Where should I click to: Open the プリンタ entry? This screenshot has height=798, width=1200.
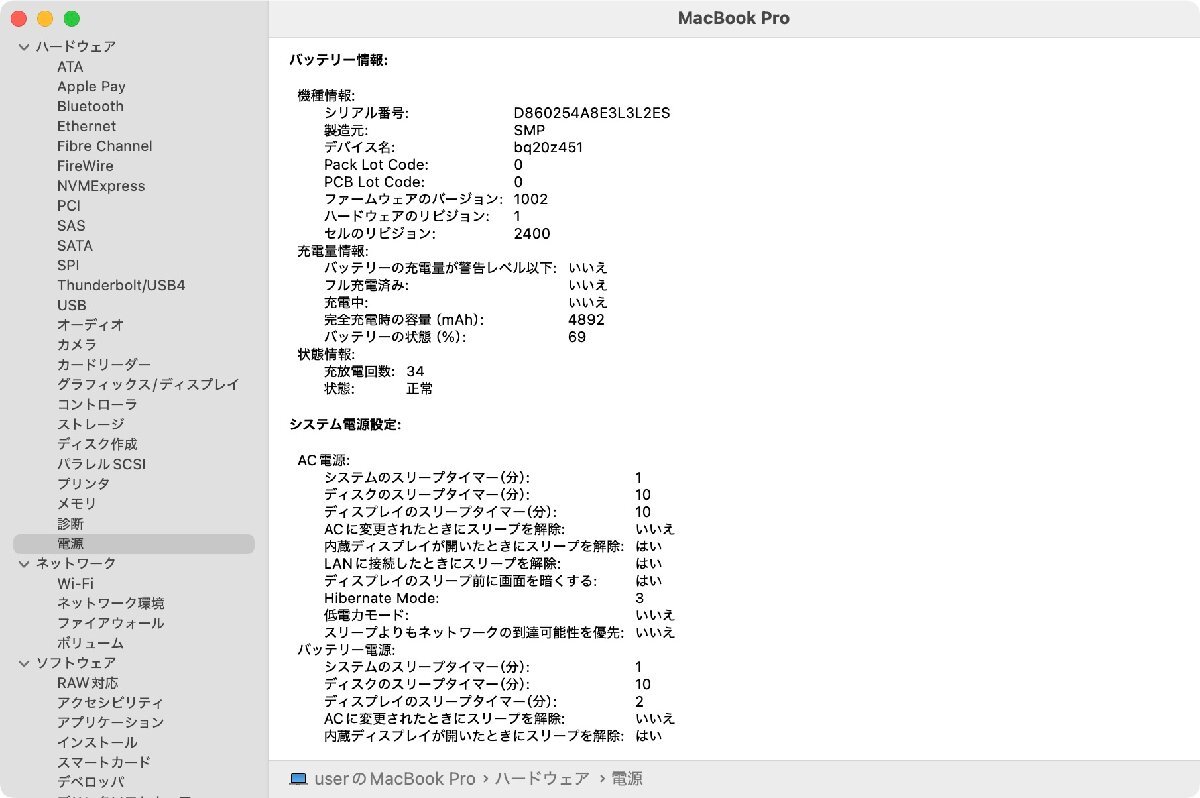[83, 484]
